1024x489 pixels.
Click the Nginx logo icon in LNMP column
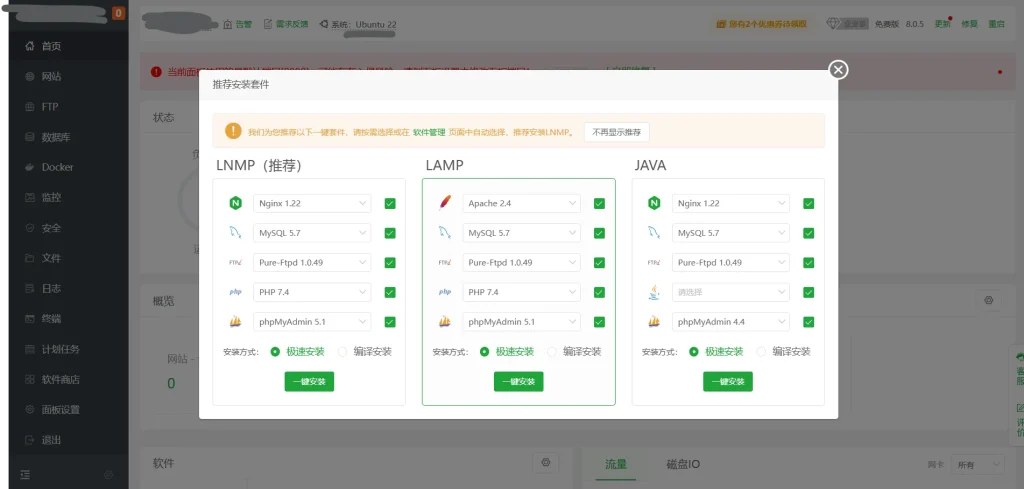click(235, 203)
